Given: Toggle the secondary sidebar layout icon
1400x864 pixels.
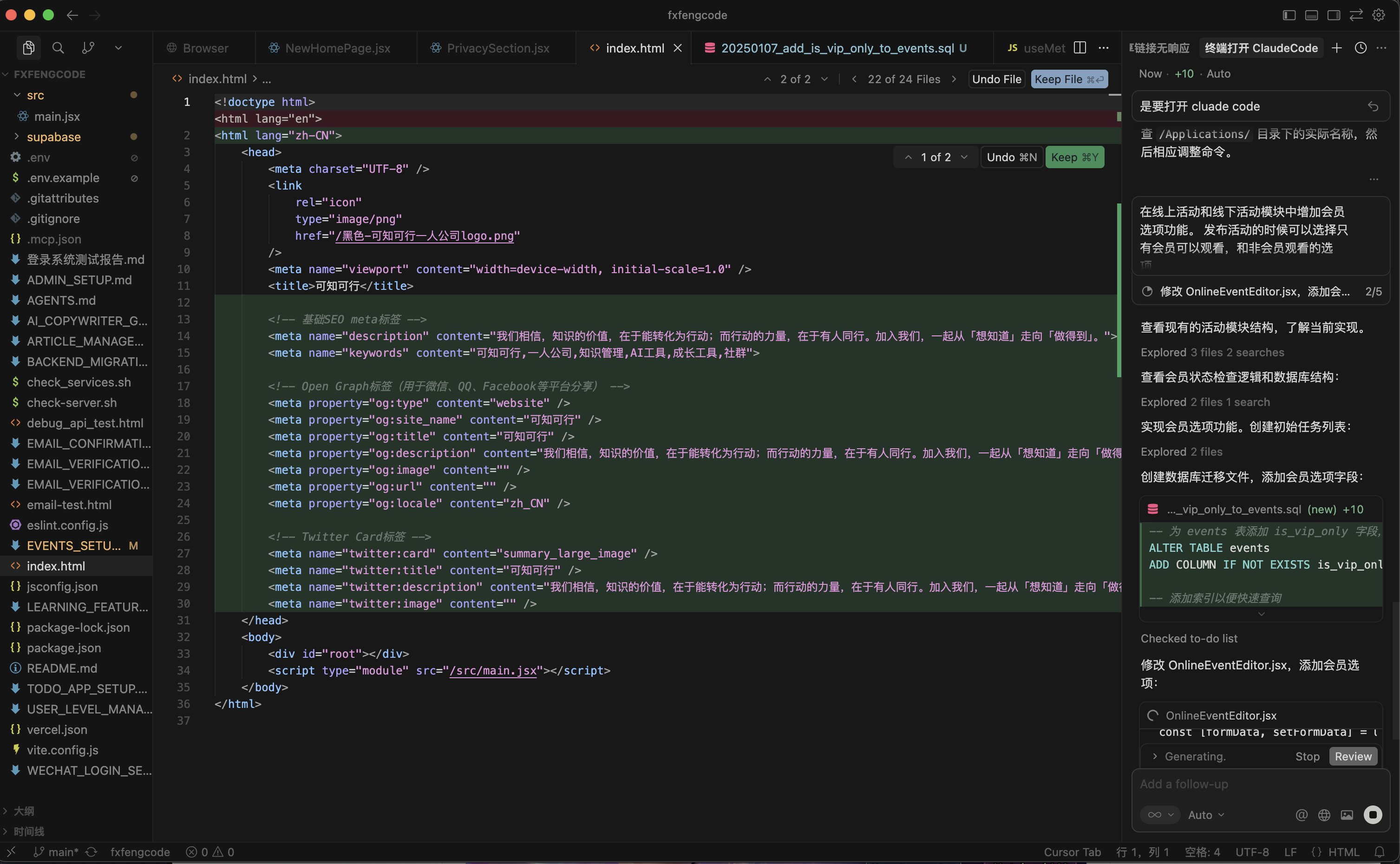Looking at the screenshot, I should (x=1334, y=15).
